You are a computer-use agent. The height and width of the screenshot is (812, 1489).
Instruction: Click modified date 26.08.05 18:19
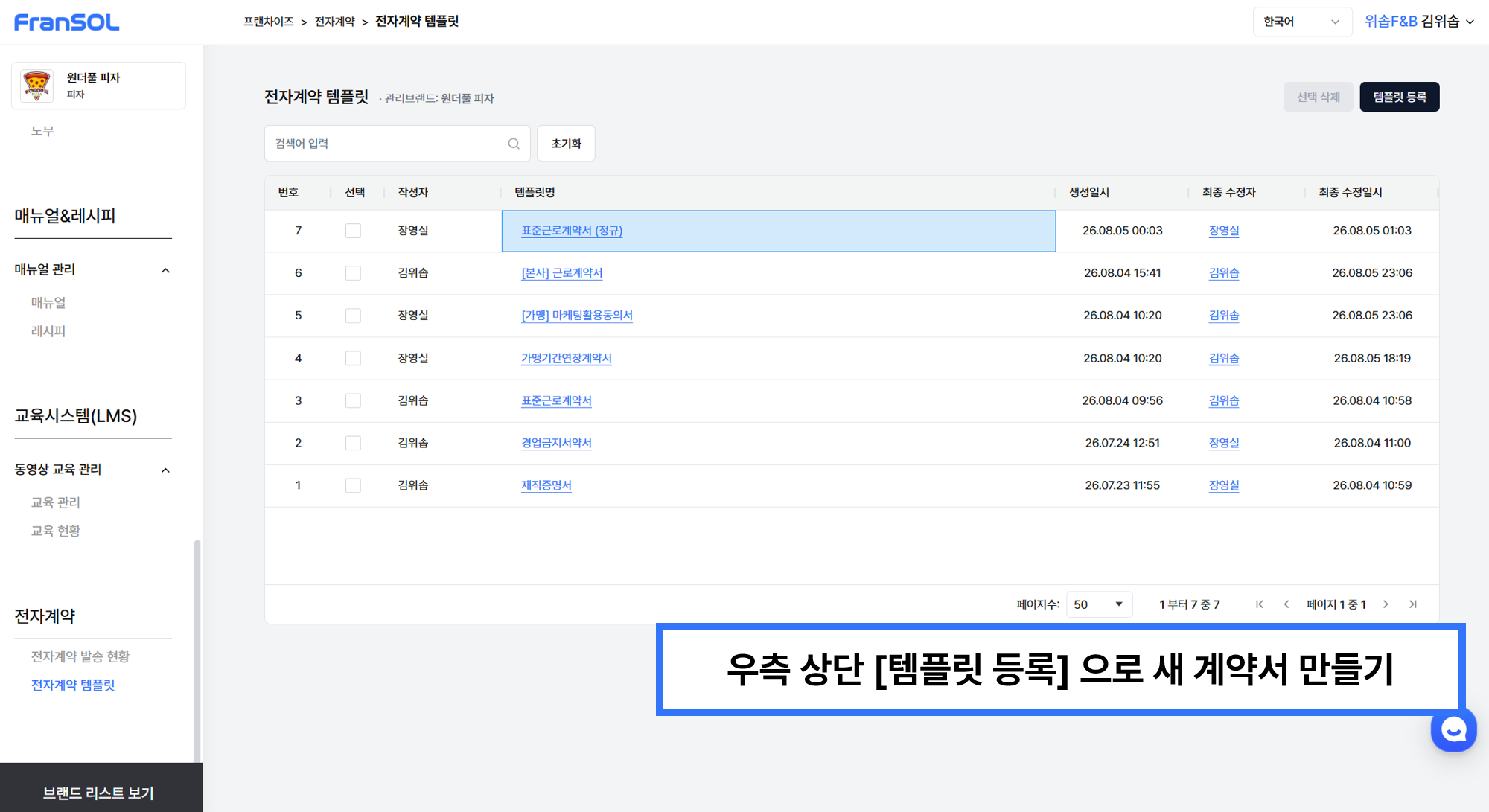tap(1372, 358)
